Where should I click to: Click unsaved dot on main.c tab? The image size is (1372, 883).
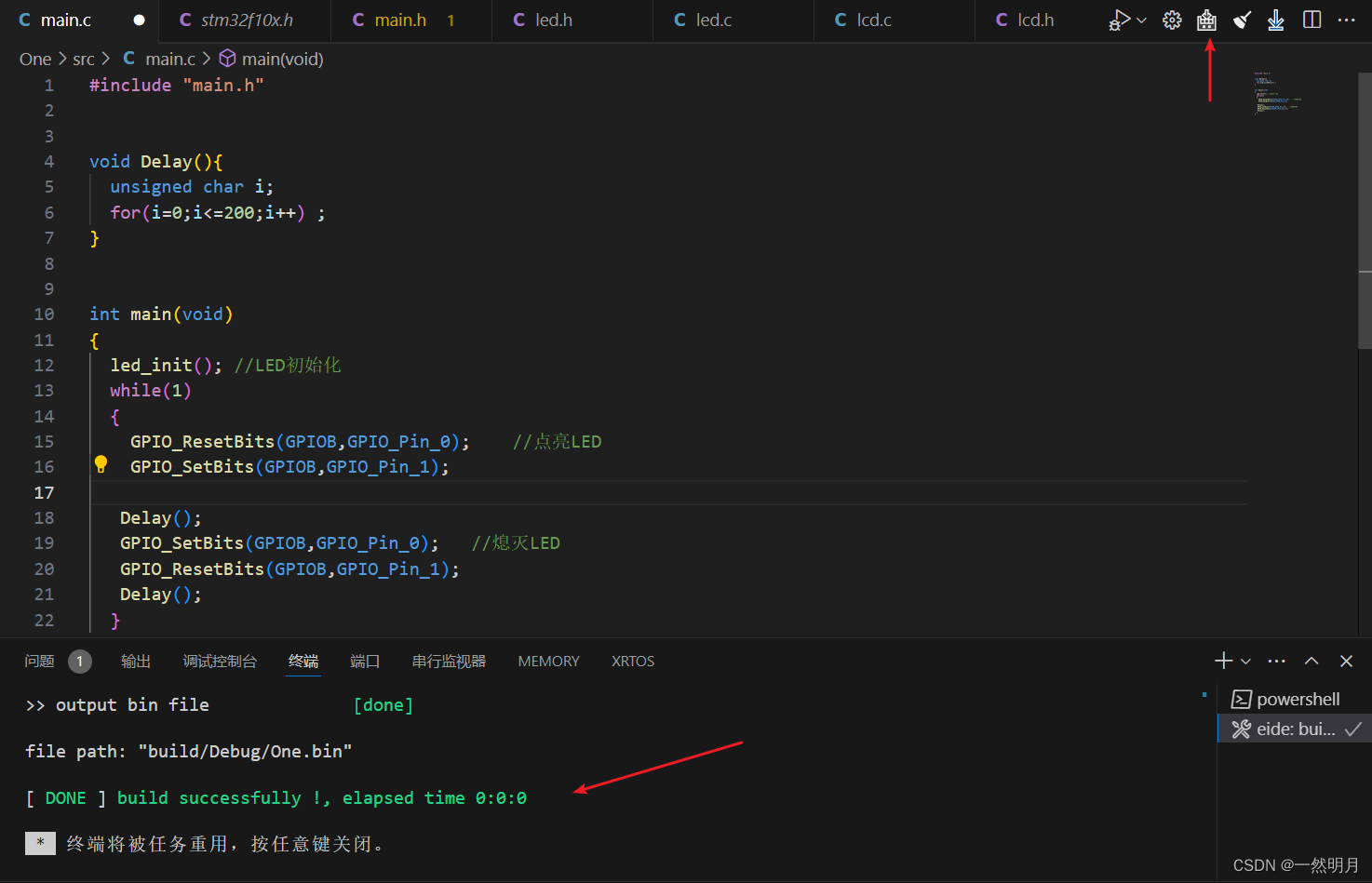[139, 20]
